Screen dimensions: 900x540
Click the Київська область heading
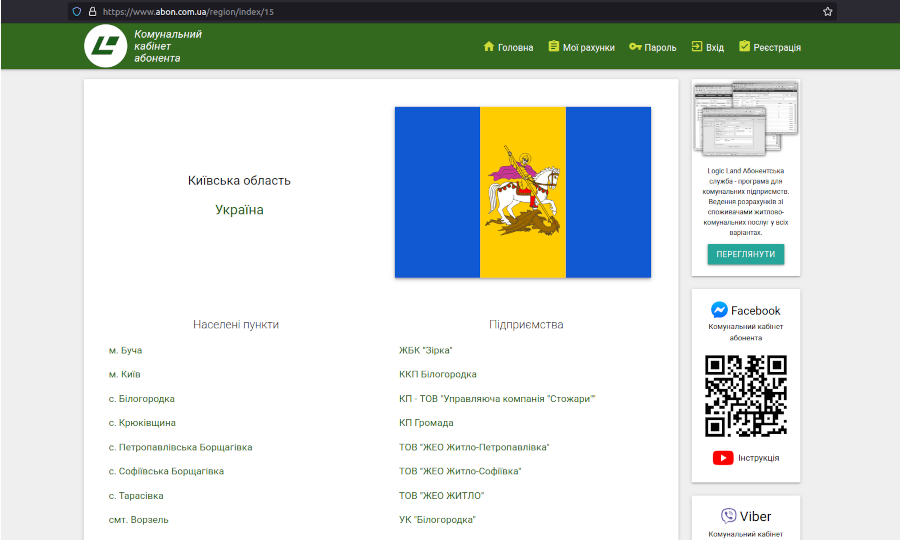(x=239, y=181)
